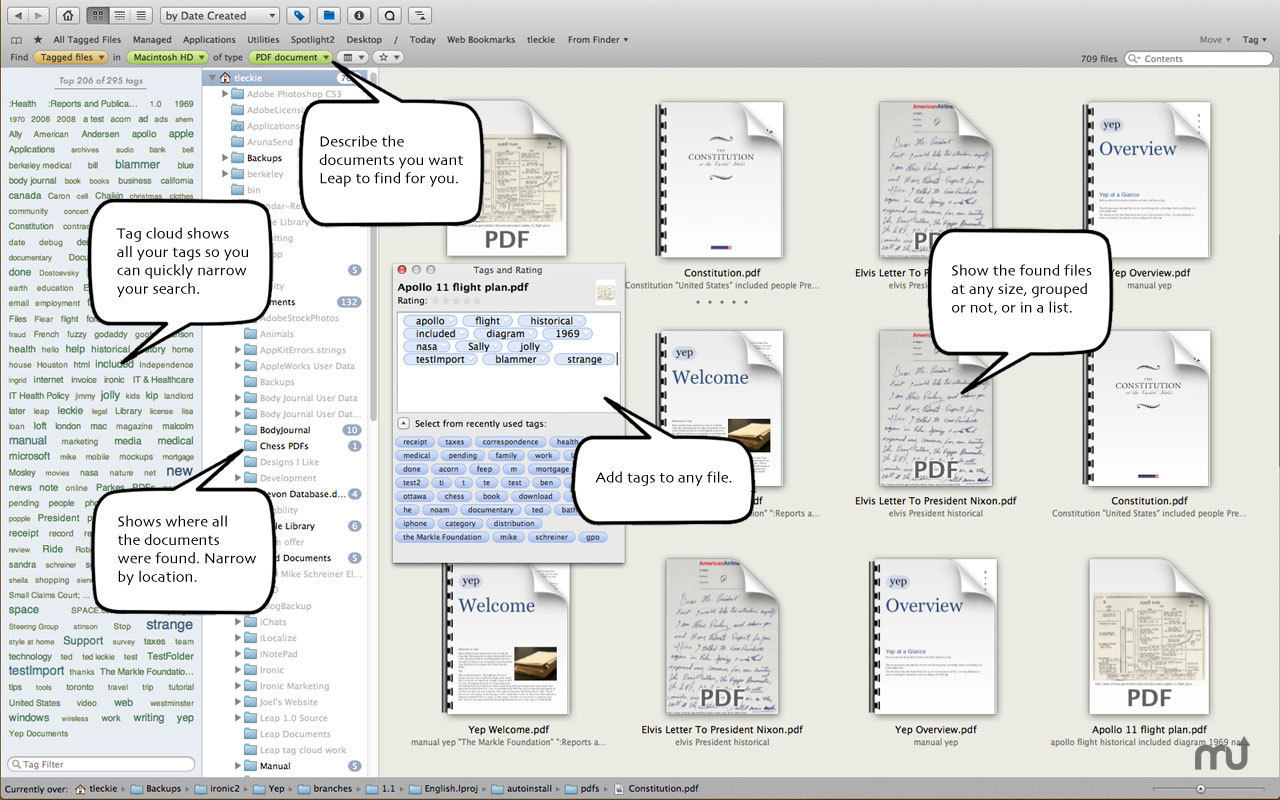The width and height of the screenshot is (1280, 800).
Task: Open the PDF document type dropdown
Action: tap(291, 58)
